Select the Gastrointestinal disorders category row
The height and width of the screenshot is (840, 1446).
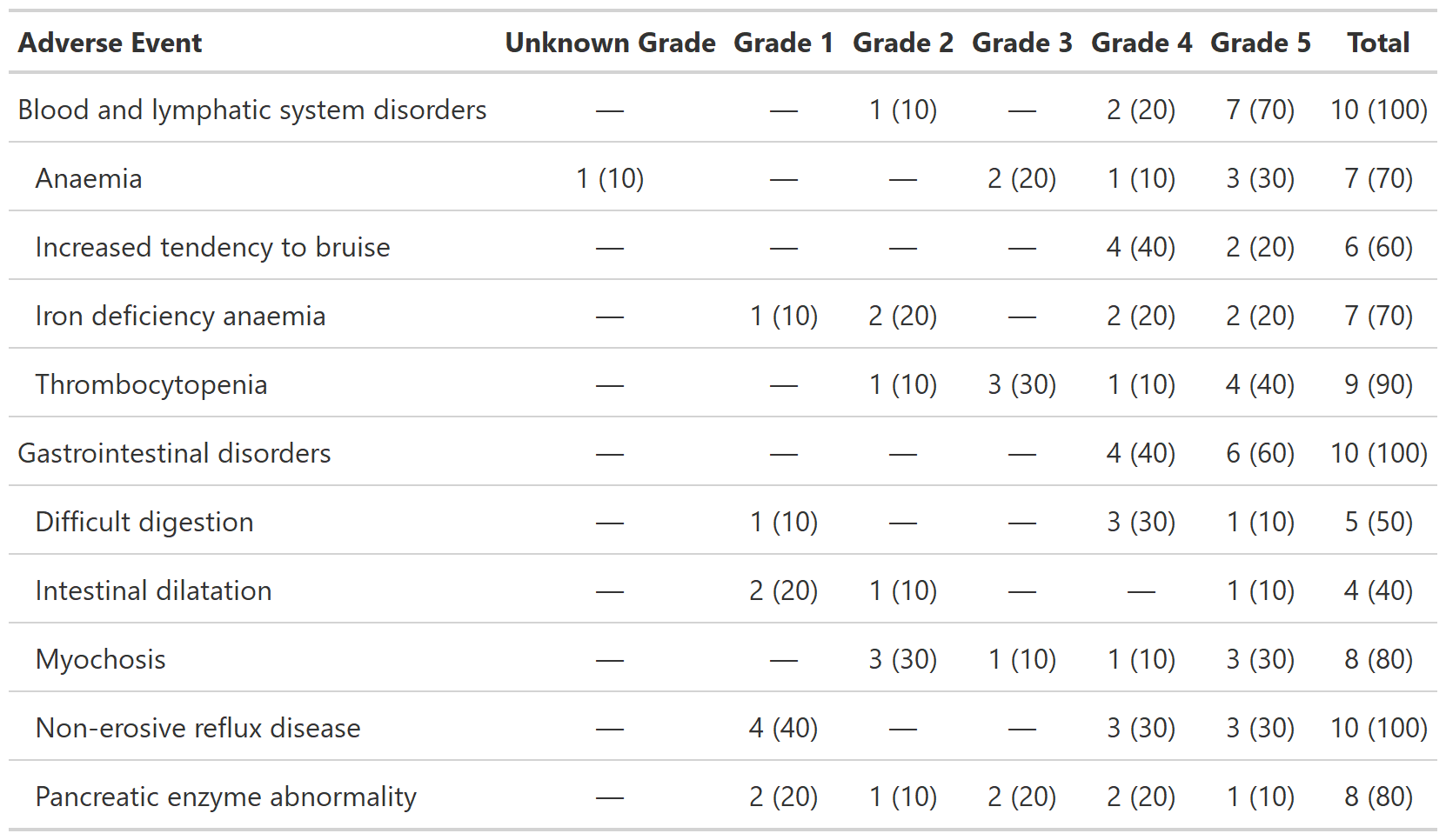174,454
